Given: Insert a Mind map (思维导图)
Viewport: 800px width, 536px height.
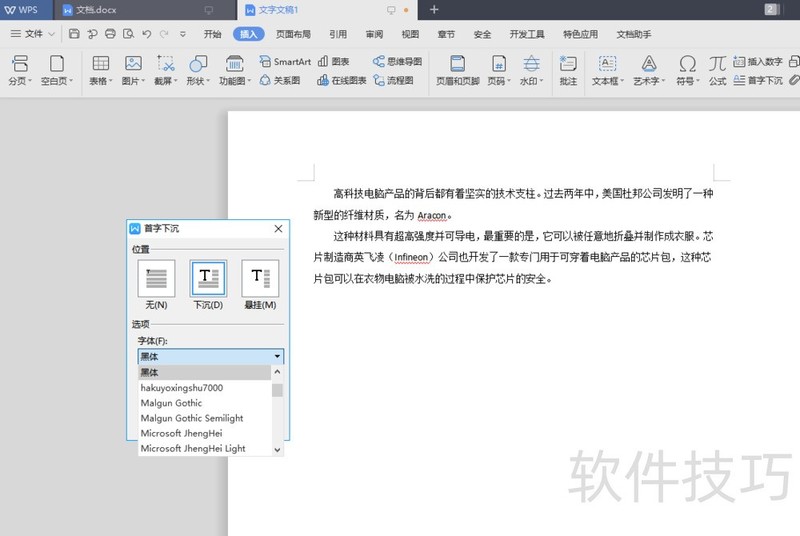Looking at the screenshot, I should 397,62.
